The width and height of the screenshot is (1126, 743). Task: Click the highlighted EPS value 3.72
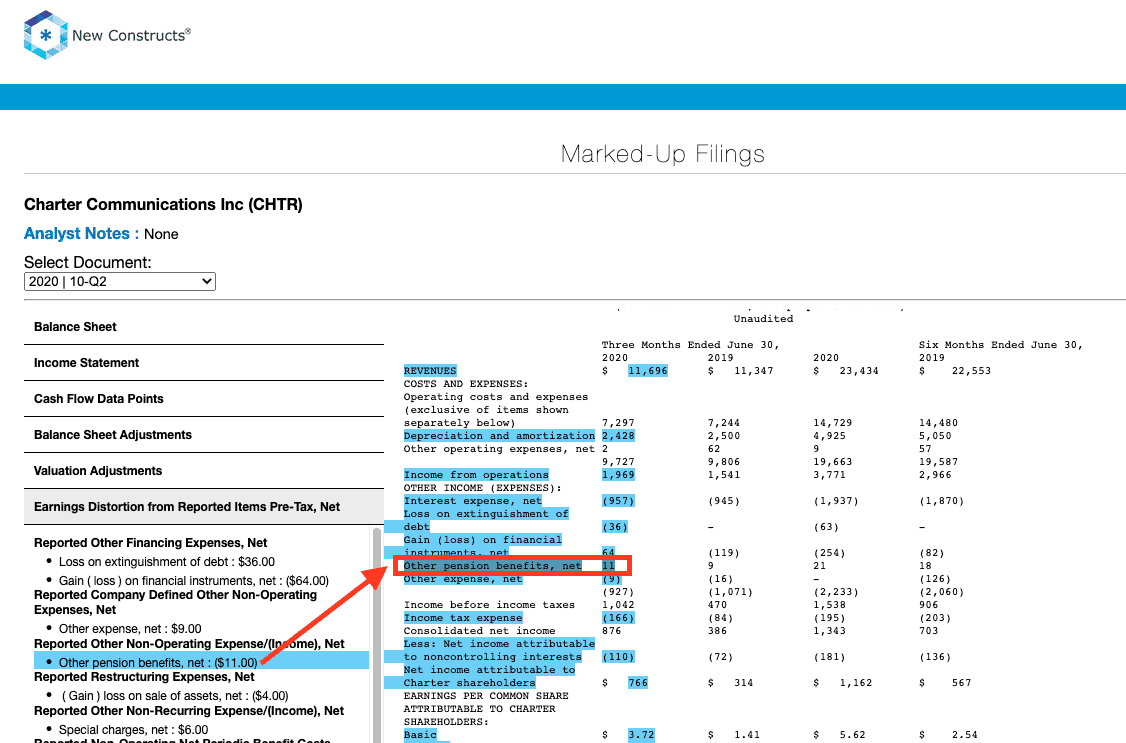(x=641, y=734)
